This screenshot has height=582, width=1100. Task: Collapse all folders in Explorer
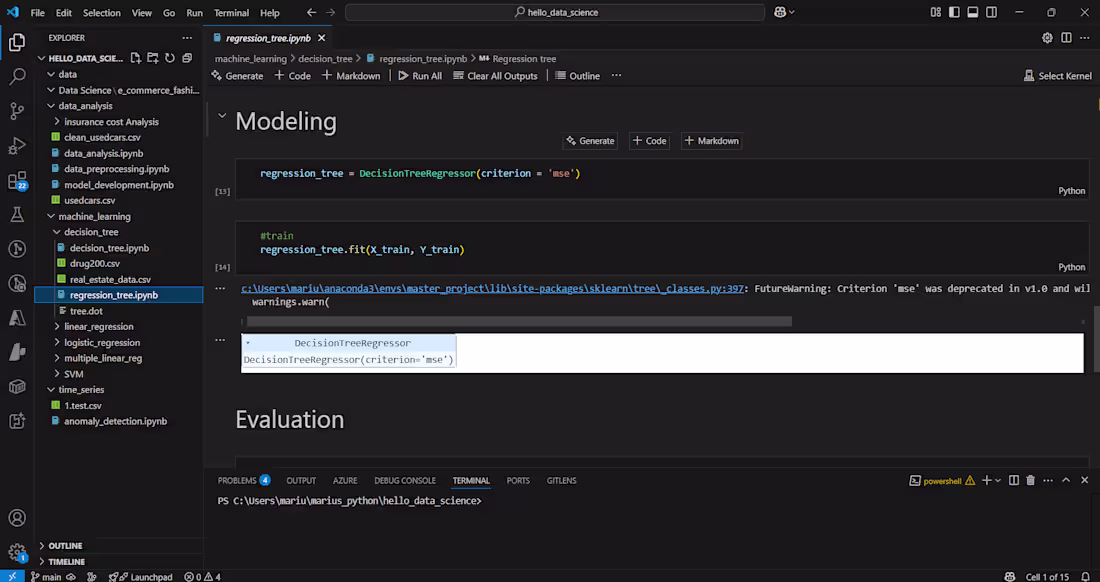click(187, 58)
